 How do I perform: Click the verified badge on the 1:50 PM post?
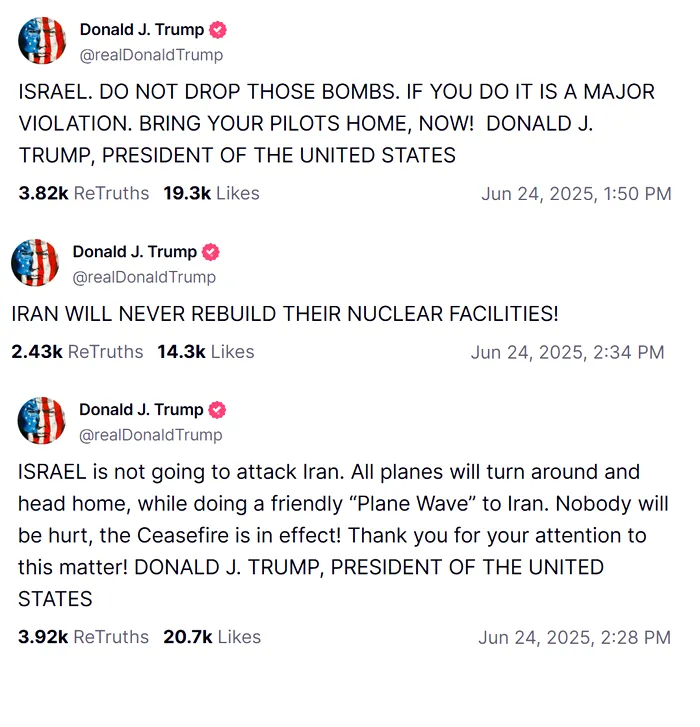tap(218, 30)
